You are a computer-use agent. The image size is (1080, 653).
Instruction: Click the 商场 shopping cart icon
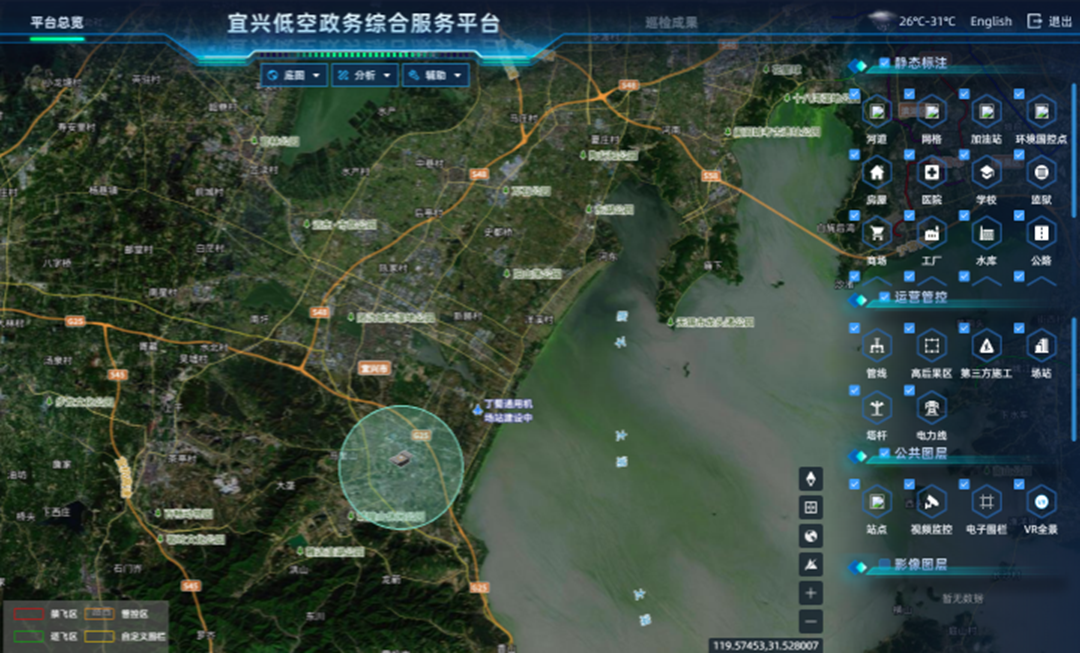pos(876,233)
